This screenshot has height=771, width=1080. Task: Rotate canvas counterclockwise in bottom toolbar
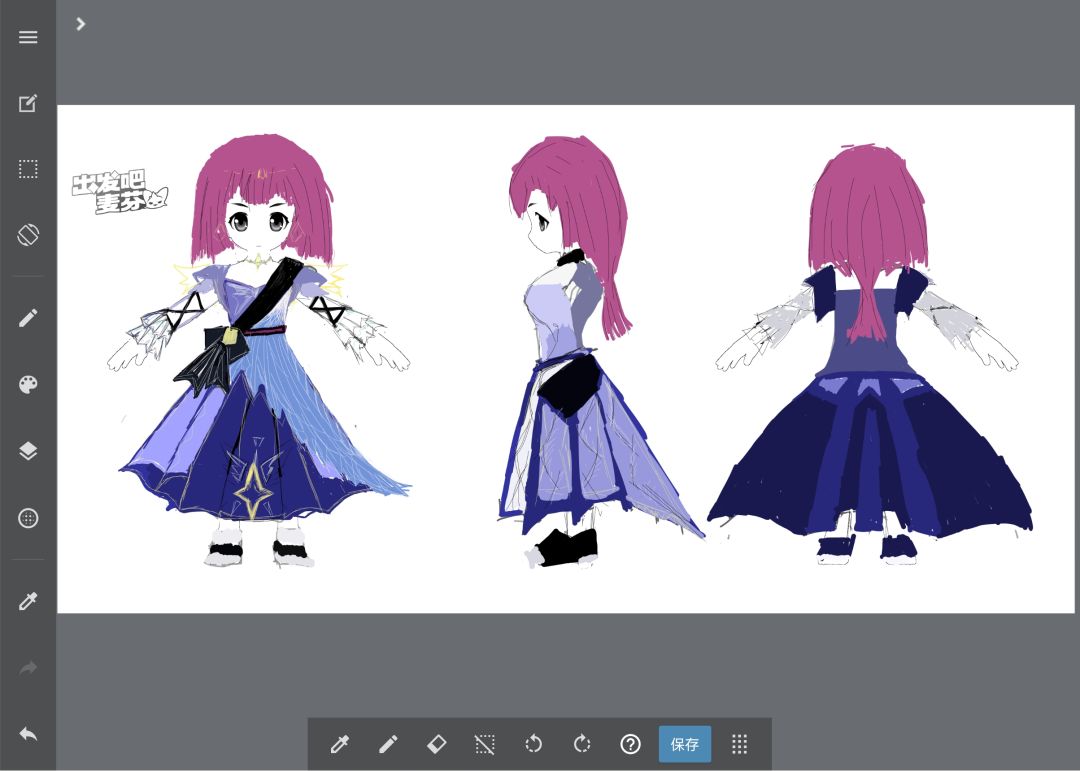click(x=534, y=744)
